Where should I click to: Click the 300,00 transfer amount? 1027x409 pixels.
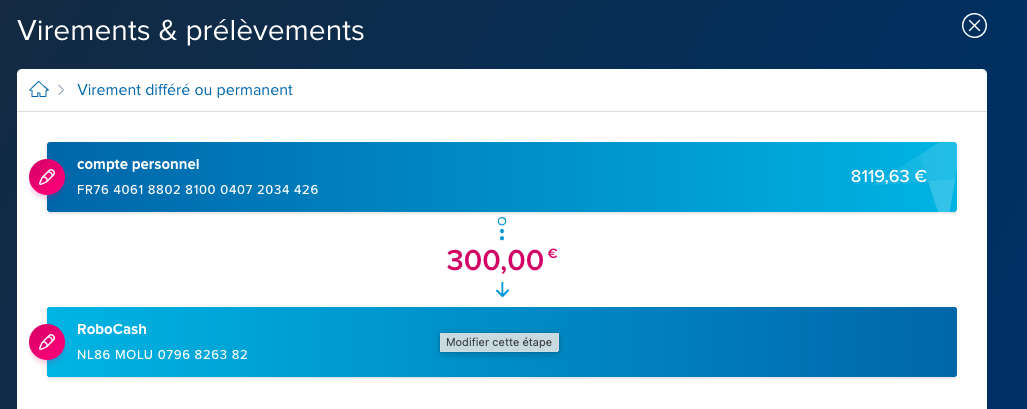tap(495, 260)
